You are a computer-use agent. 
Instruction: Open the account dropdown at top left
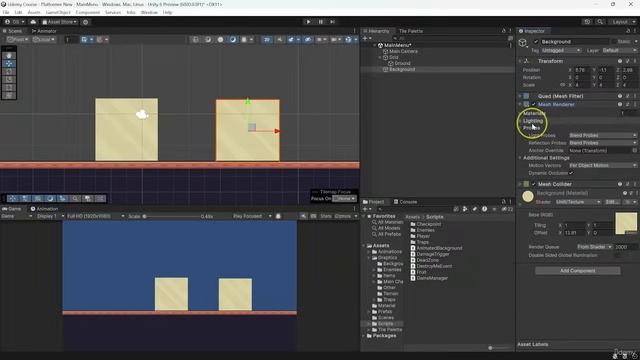(14, 22)
